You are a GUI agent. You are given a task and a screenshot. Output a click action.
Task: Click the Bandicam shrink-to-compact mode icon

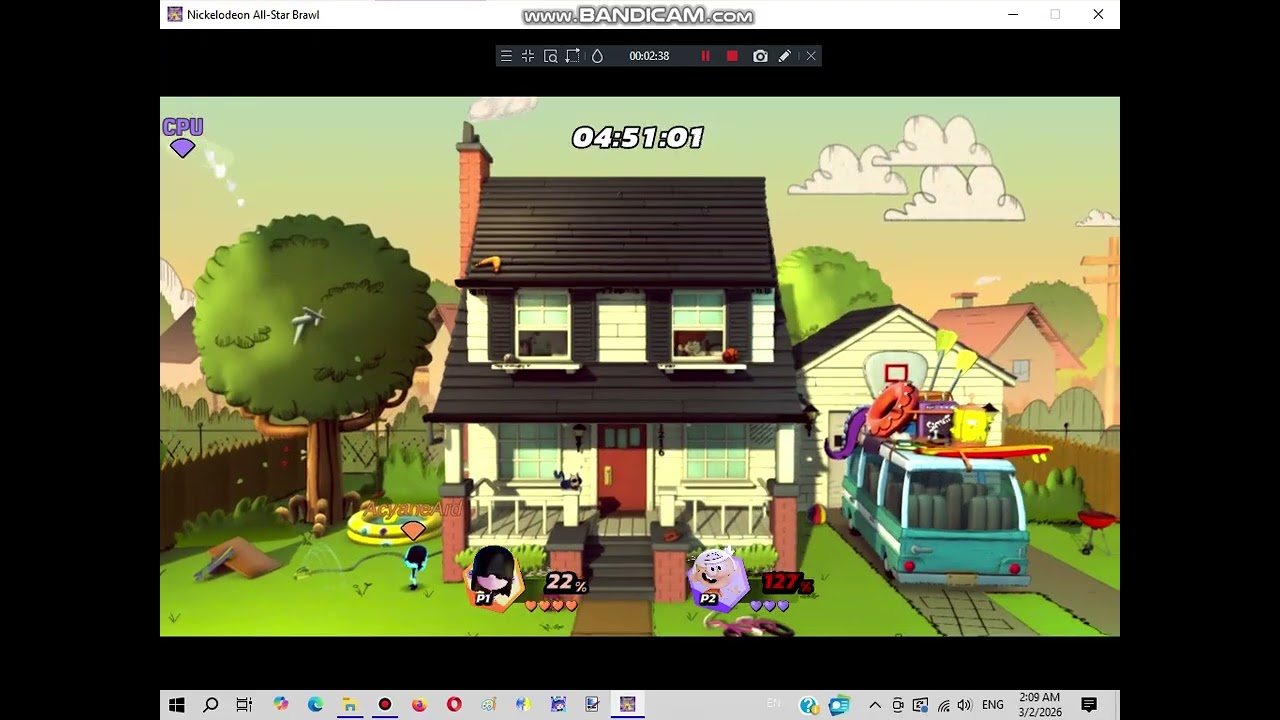(x=528, y=56)
